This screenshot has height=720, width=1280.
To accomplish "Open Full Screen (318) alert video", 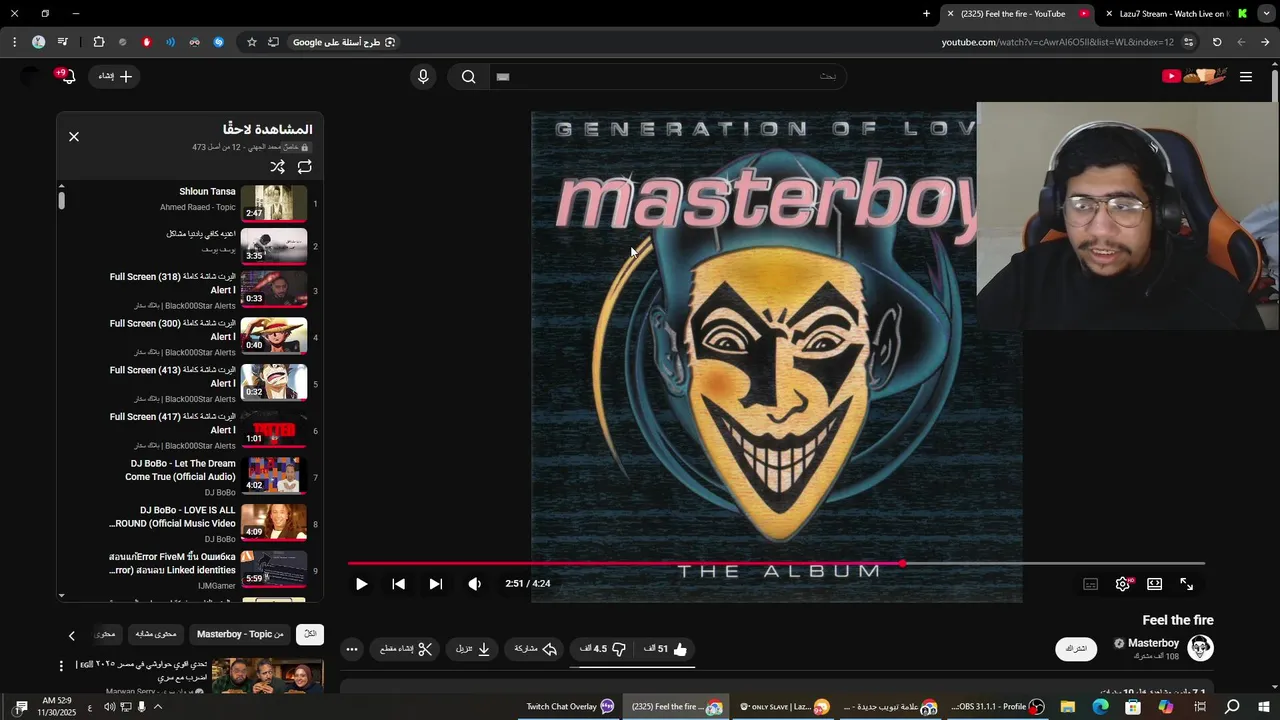I will [x=190, y=291].
